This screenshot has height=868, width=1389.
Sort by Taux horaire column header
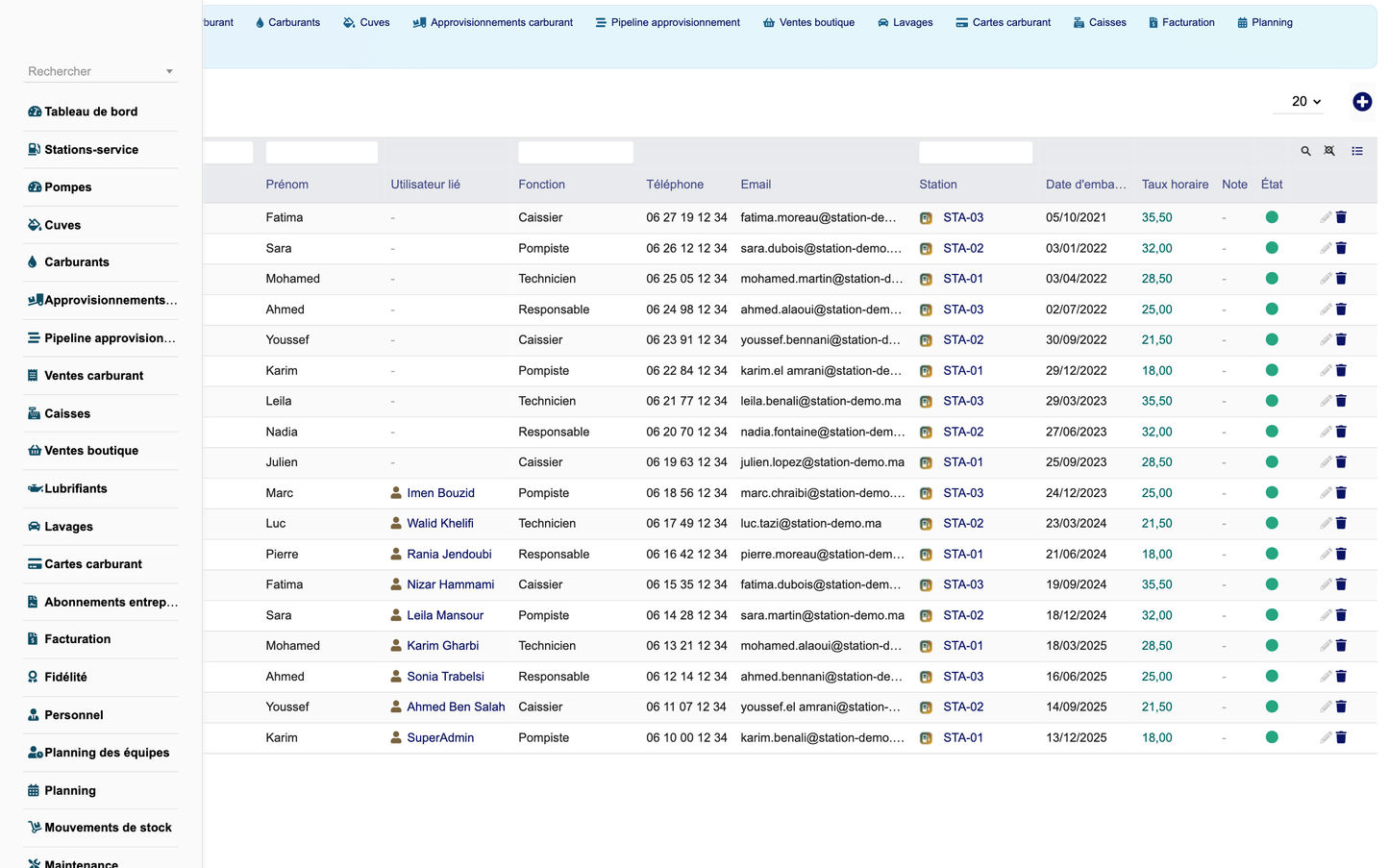tap(1175, 185)
